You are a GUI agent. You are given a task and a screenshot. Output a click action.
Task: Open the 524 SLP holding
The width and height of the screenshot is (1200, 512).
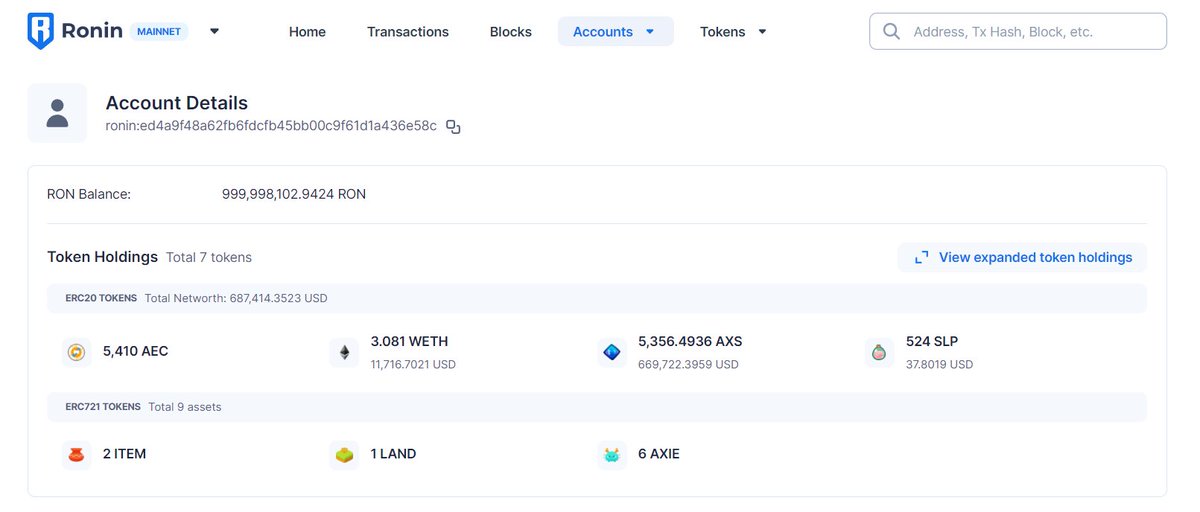coord(932,342)
